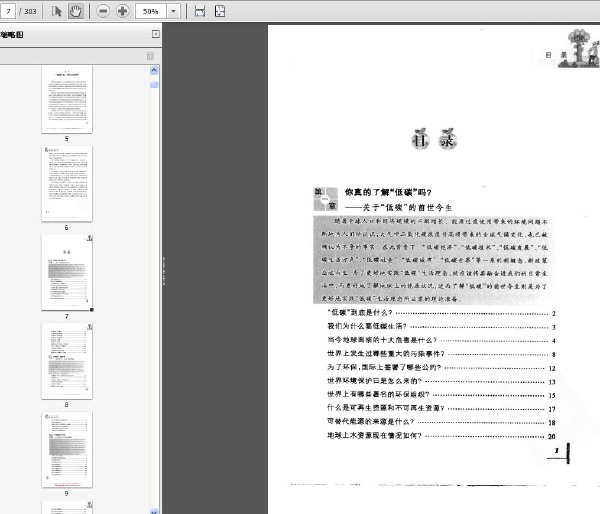
Task: Zoom out with the minus button
Action: [x=103, y=11]
